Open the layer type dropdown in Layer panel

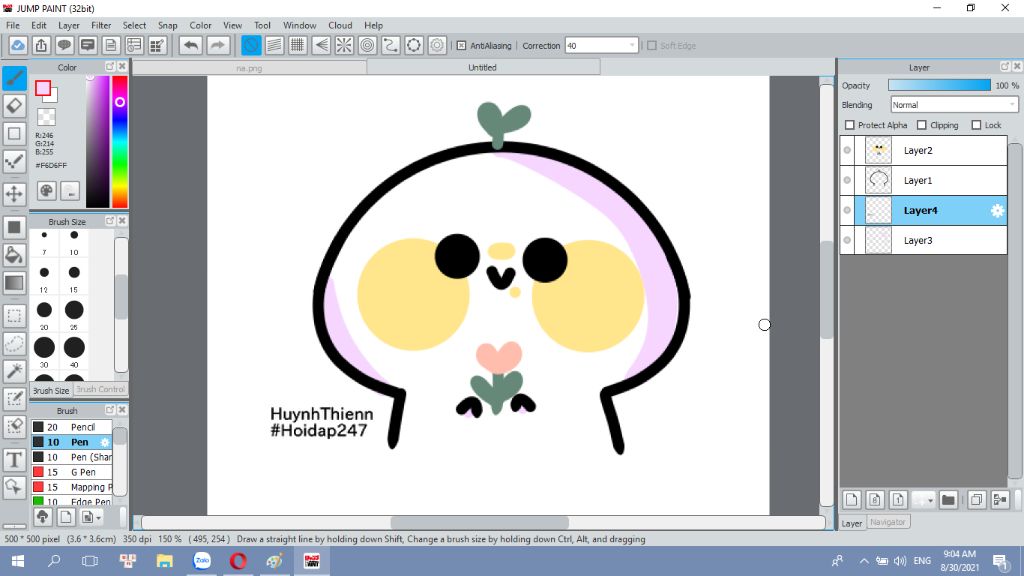pos(924,500)
